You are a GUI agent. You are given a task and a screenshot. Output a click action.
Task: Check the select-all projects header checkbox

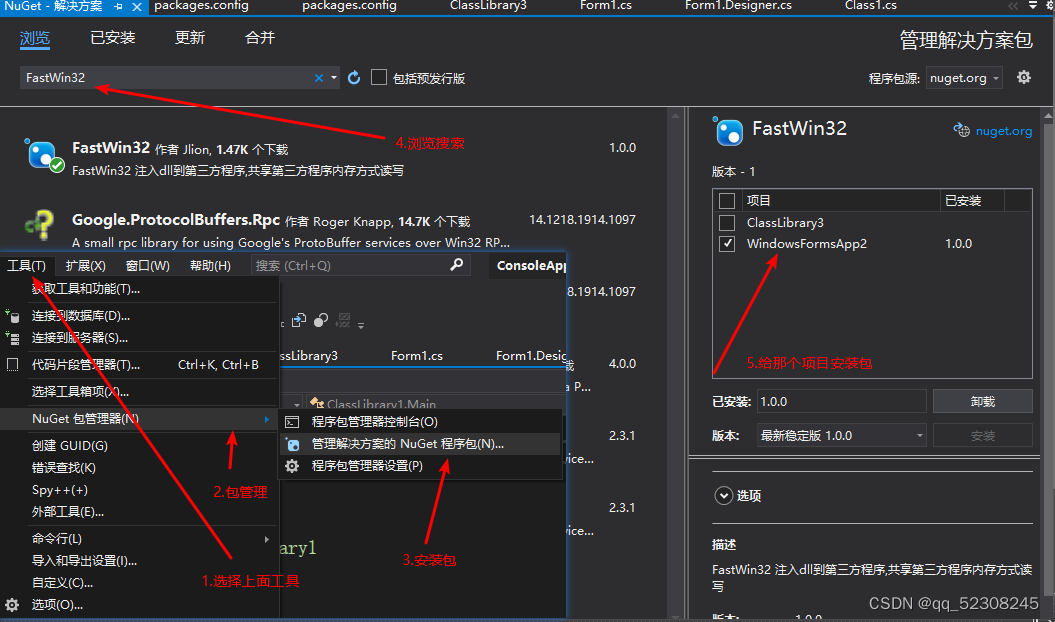point(727,201)
